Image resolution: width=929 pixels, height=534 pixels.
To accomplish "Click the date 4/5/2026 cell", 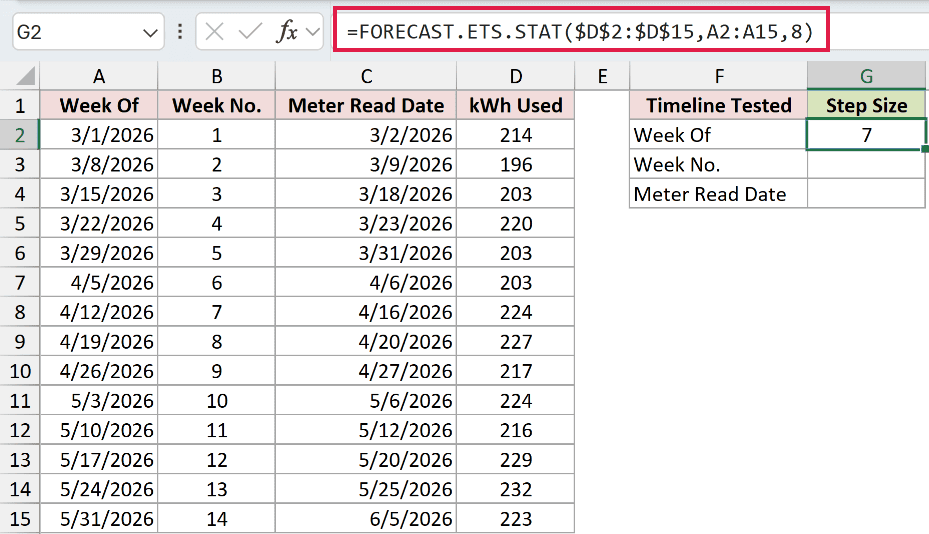I will (x=99, y=283).
